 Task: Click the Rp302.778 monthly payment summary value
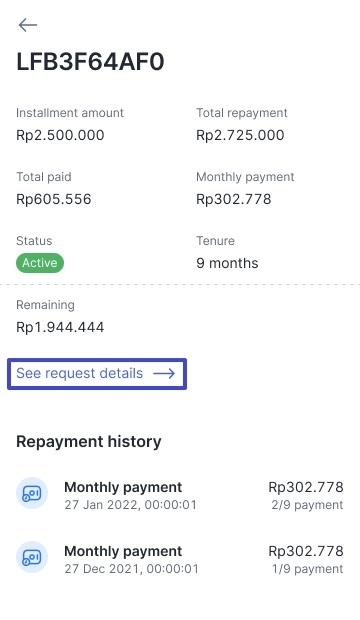click(x=233, y=199)
